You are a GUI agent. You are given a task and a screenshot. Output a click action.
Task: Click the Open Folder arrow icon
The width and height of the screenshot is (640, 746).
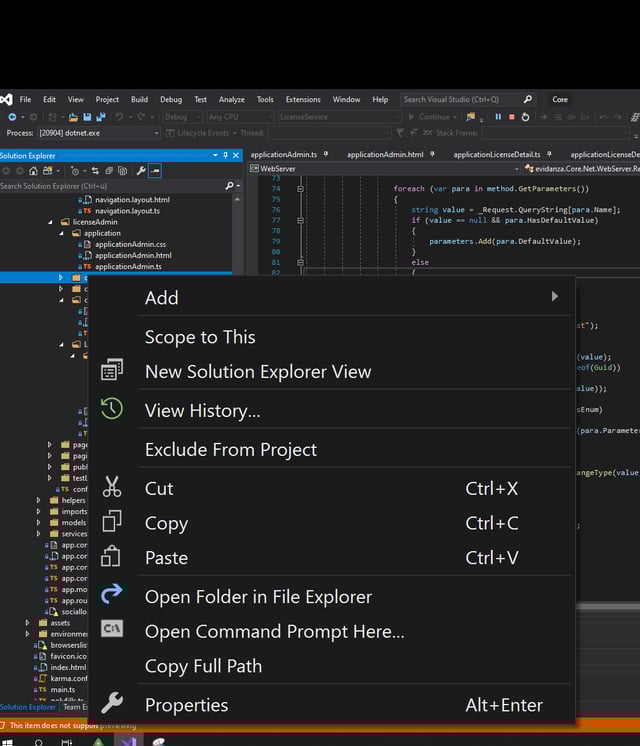click(112, 594)
